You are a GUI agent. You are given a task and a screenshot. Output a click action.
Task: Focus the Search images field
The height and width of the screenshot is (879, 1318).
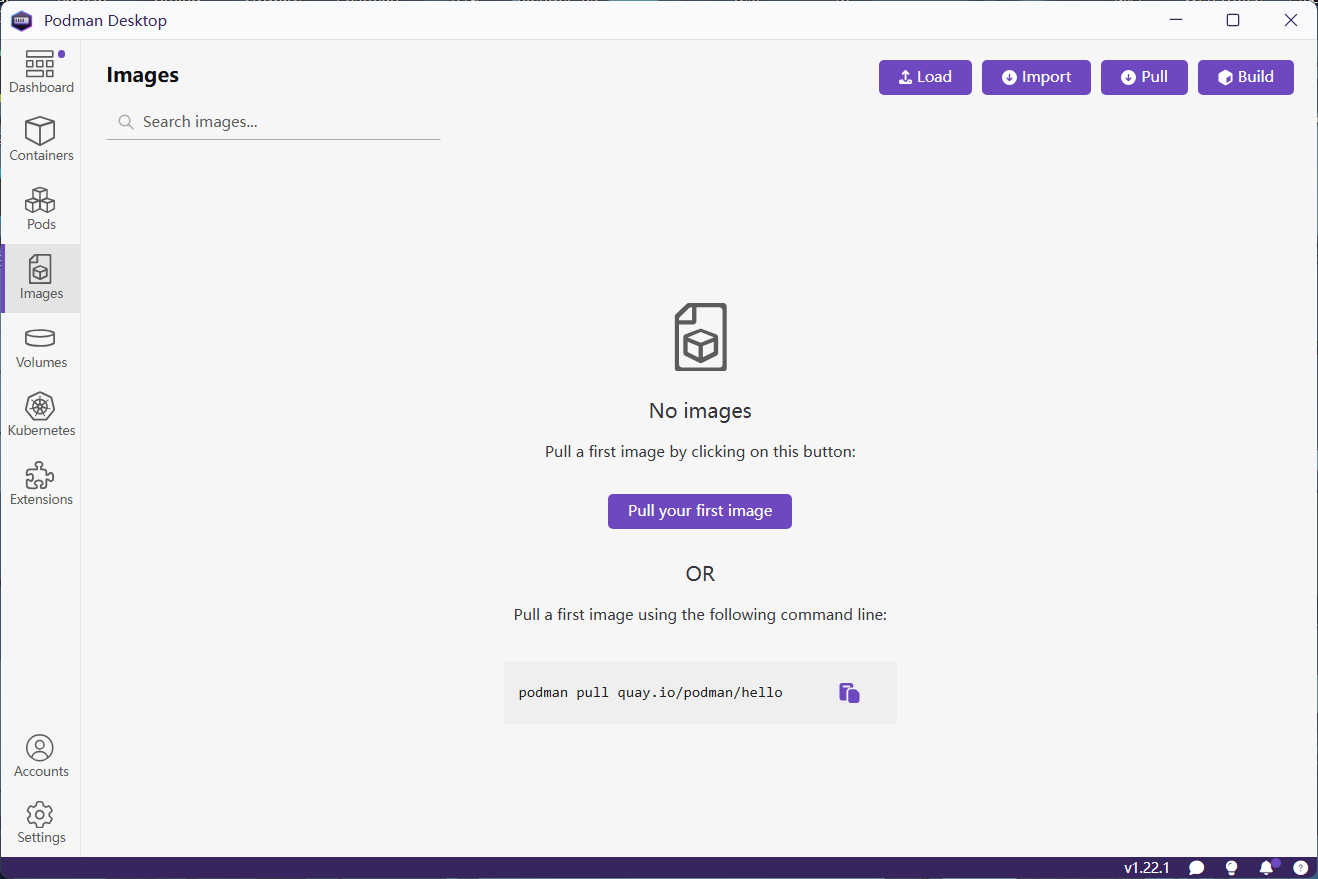click(x=273, y=122)
